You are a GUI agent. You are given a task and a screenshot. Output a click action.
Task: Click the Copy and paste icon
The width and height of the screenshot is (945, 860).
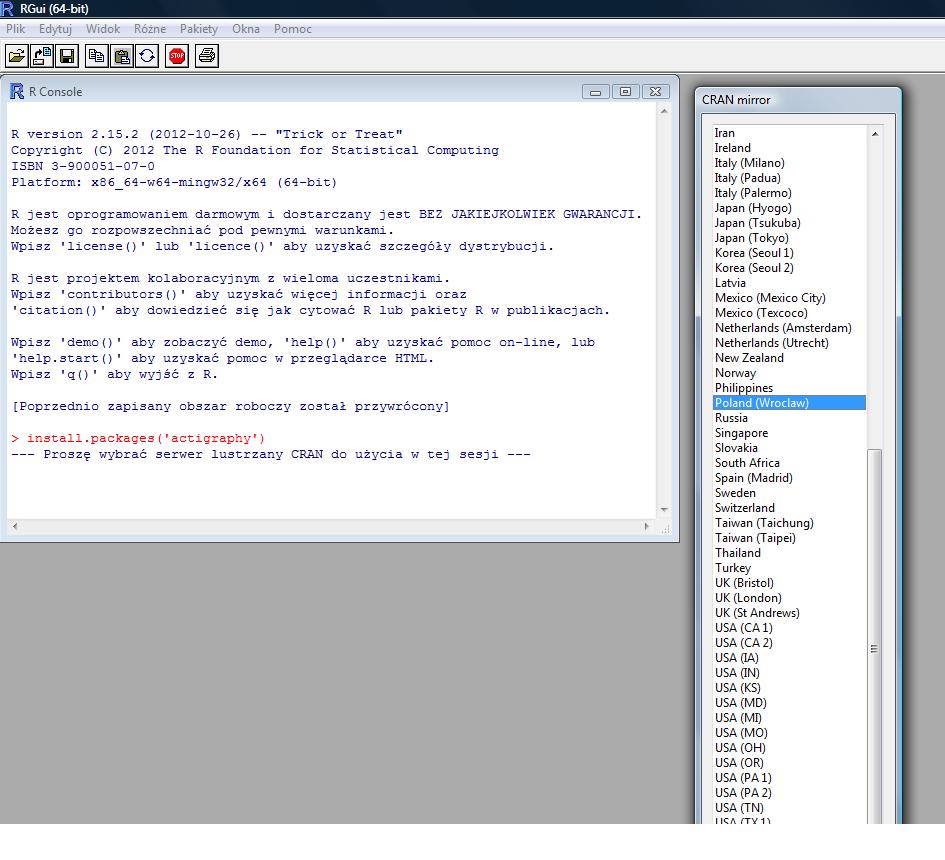click(147, 56)
